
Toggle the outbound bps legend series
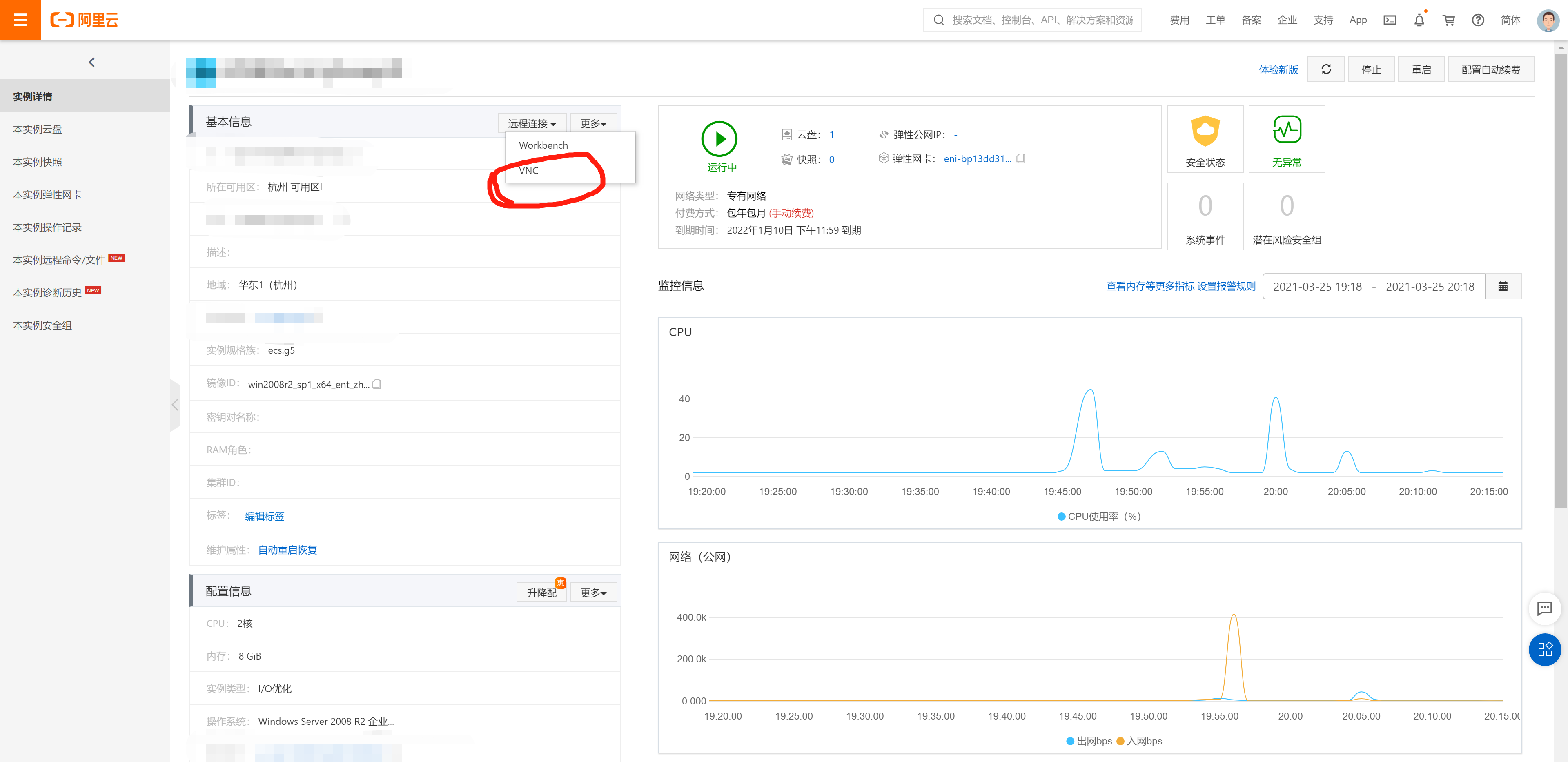tap(1089, 741)
